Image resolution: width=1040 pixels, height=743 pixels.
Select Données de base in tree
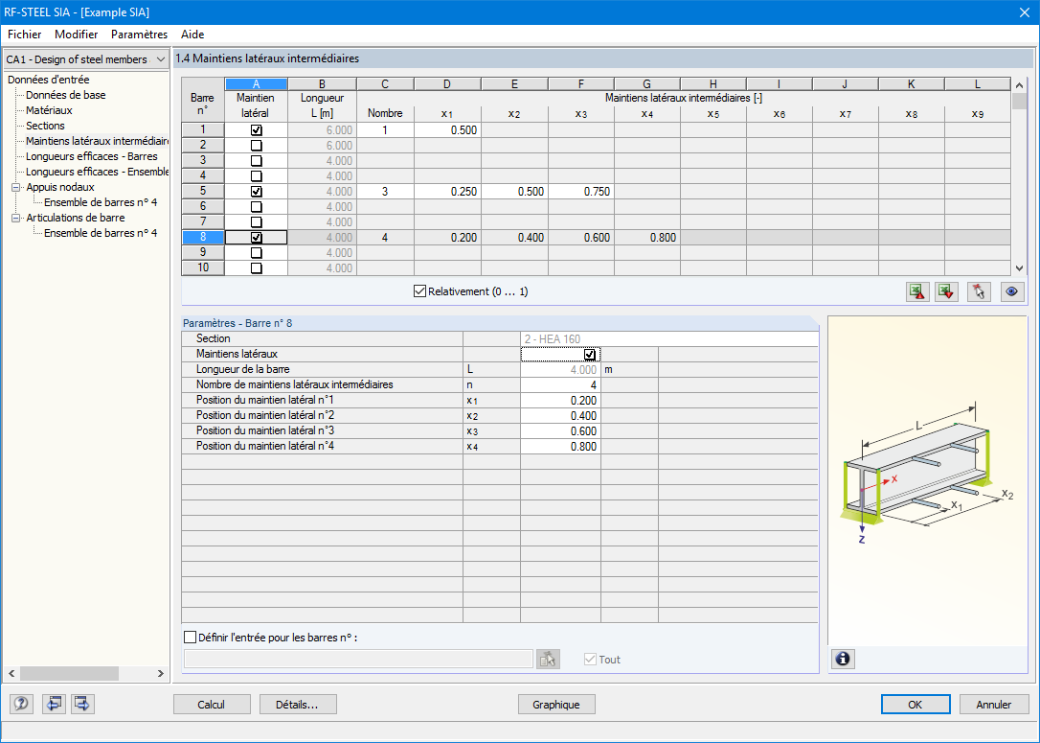(66, 95)
